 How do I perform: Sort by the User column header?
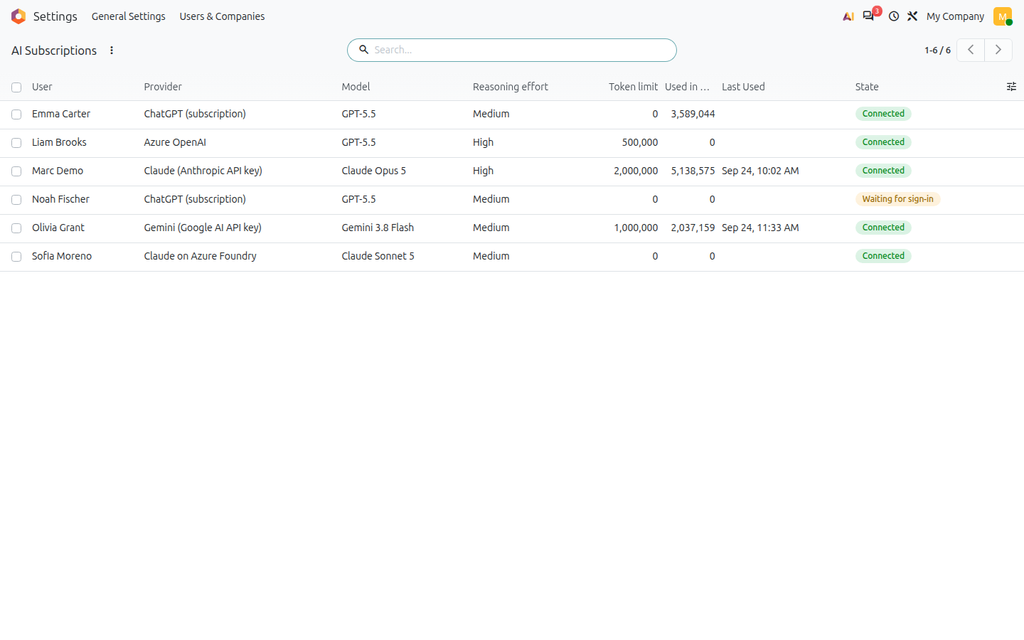tap(42, 87)
